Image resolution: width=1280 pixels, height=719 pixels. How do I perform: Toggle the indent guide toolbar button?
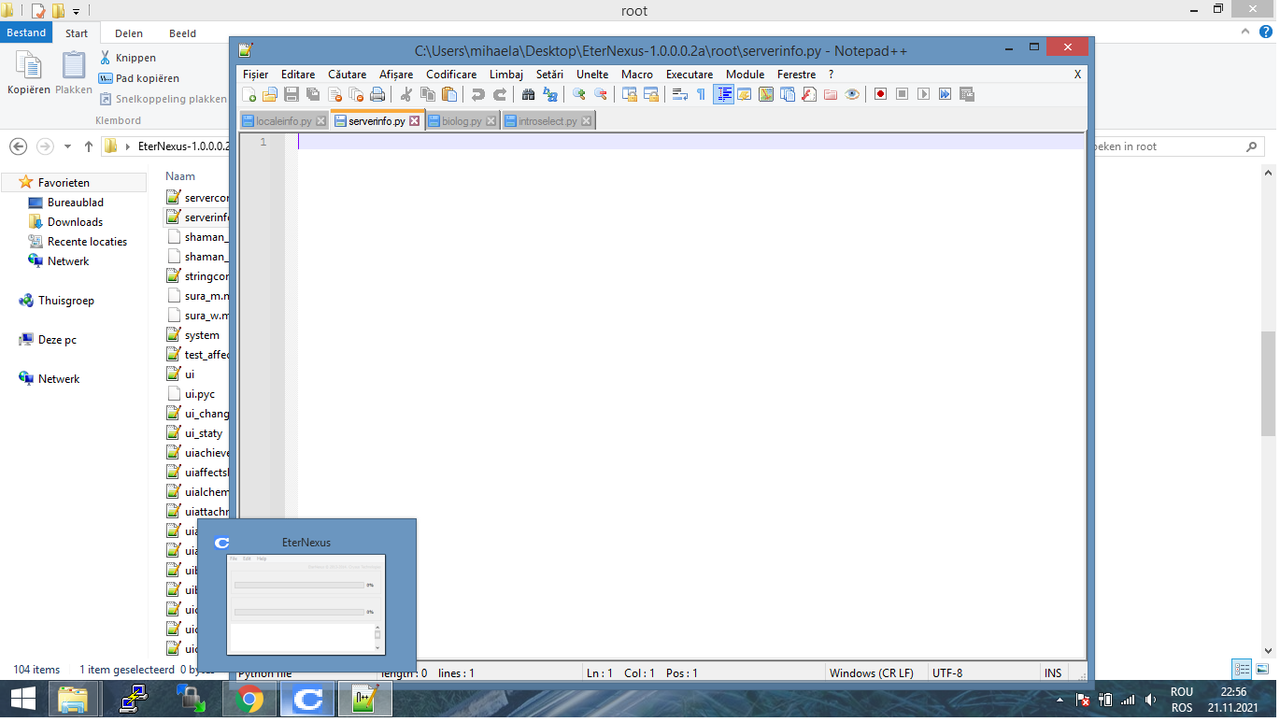(723, 95)
